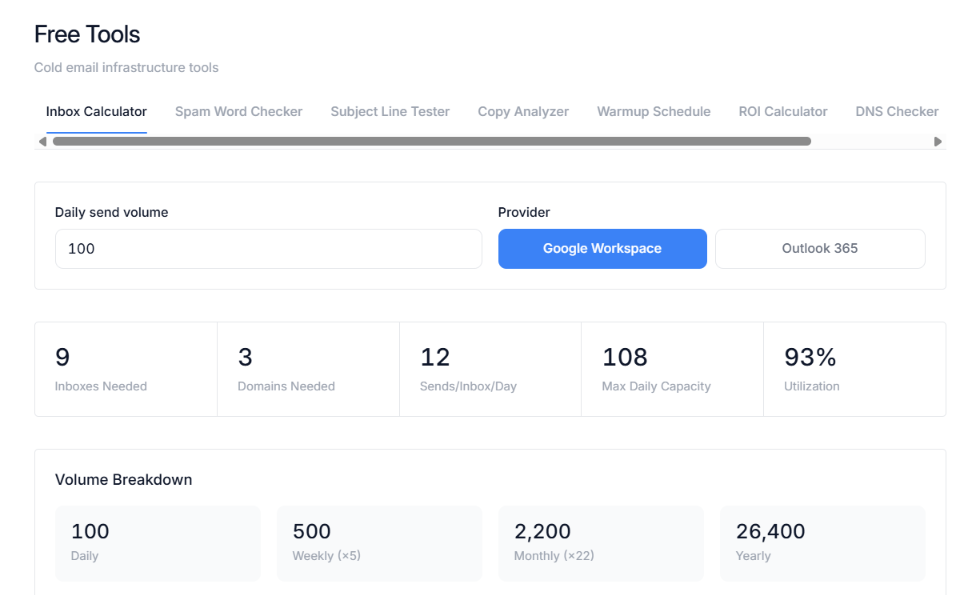The image size is (974, 595).
Task: Click the 100 Daily volume card
Action: (x=158, y=543)
